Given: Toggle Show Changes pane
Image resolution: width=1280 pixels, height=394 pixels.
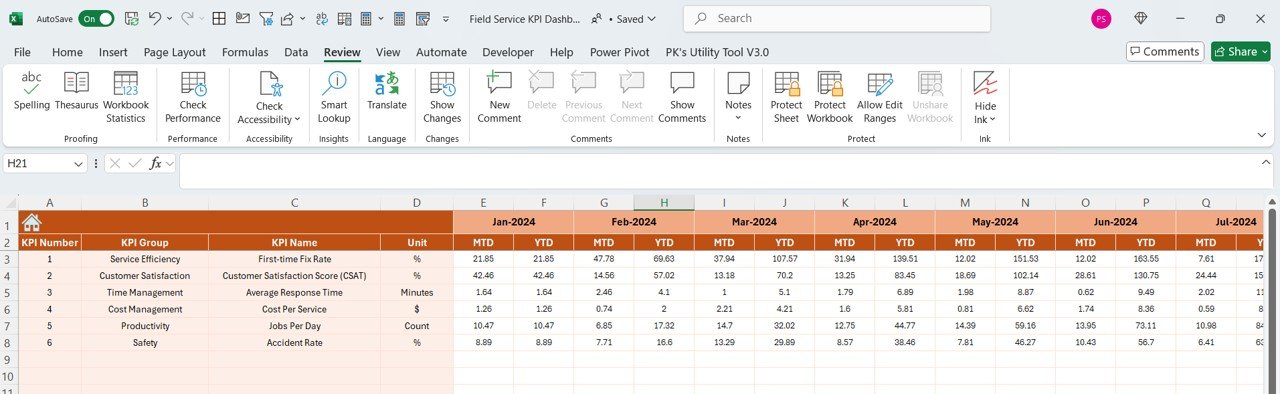Looking at the screenshot, I should pyautogui.click(x=442, y=97).
